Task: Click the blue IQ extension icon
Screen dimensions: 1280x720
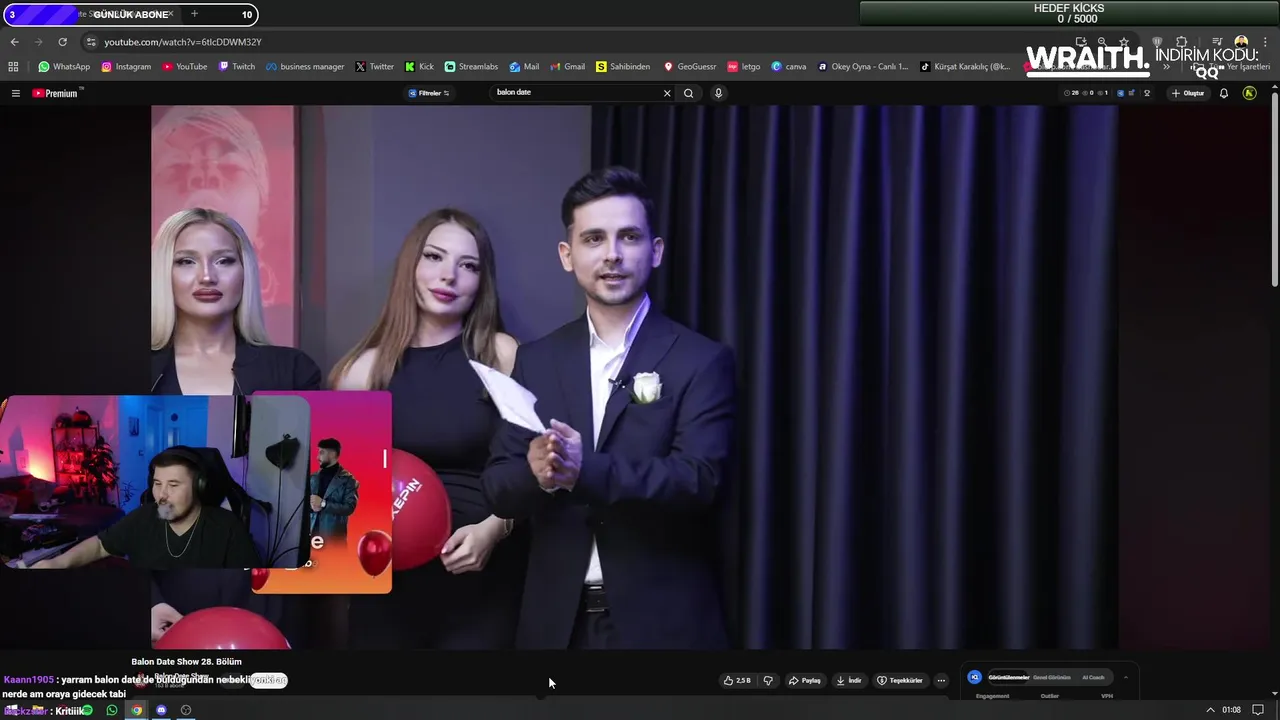Action: [x=974, y=677]
